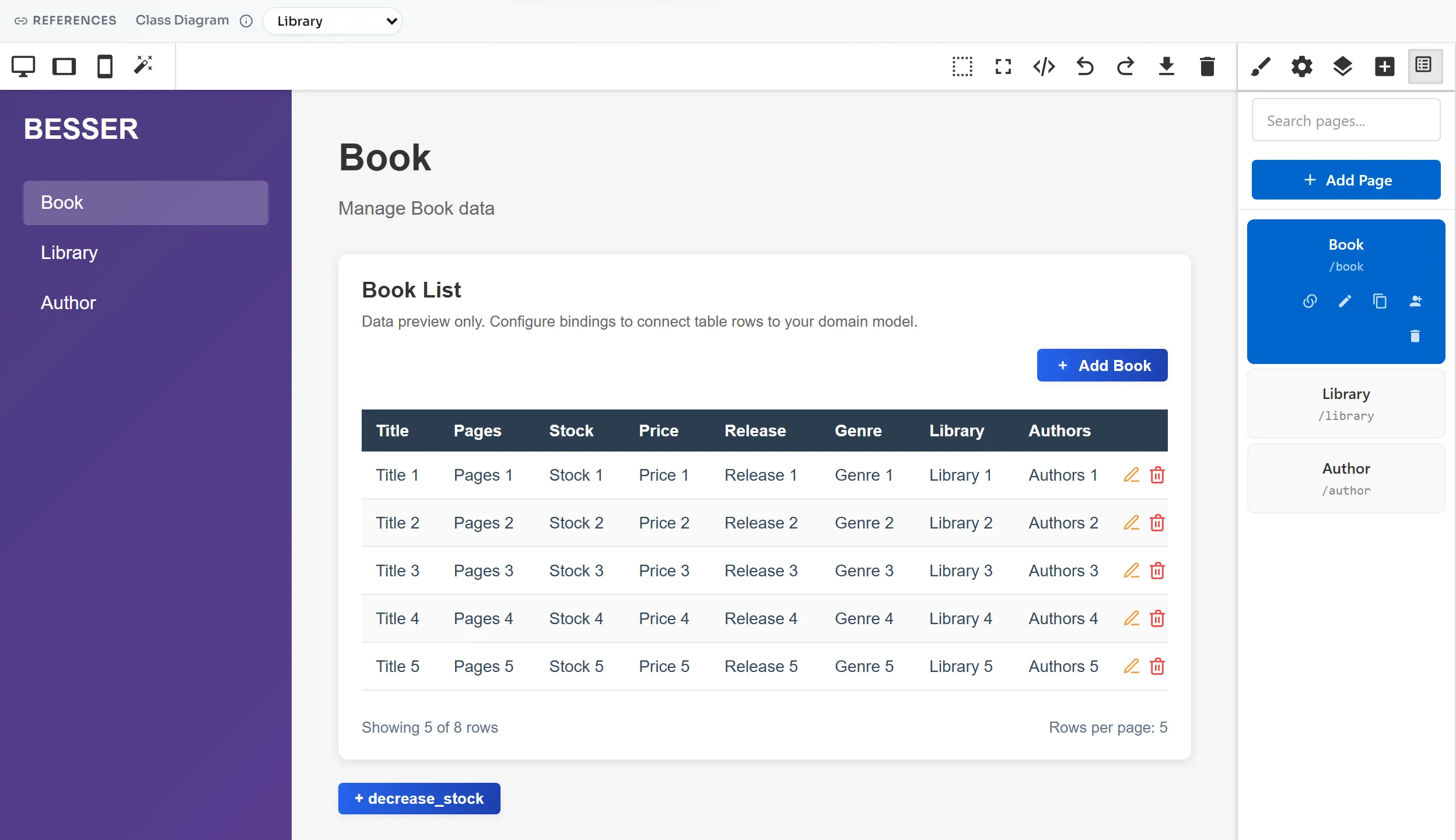
Task: Click the REFERENCES link
Action: (x=65, y=20)
